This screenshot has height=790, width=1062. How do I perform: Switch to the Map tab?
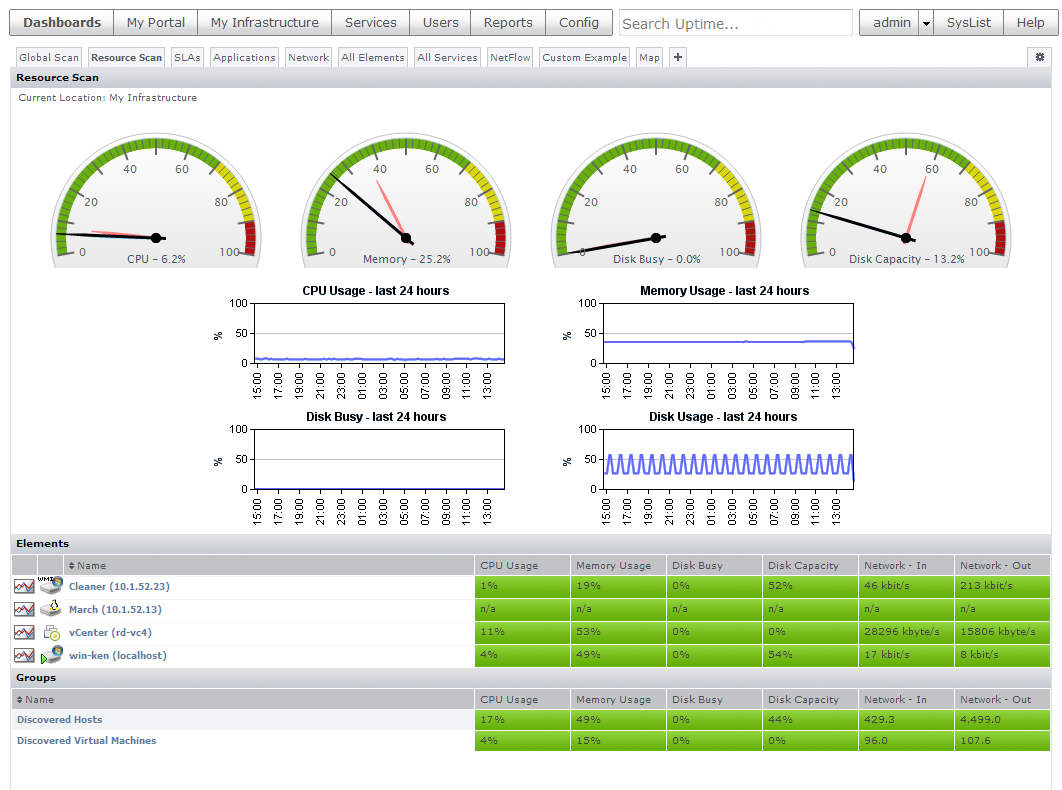[x=649, y=58]
